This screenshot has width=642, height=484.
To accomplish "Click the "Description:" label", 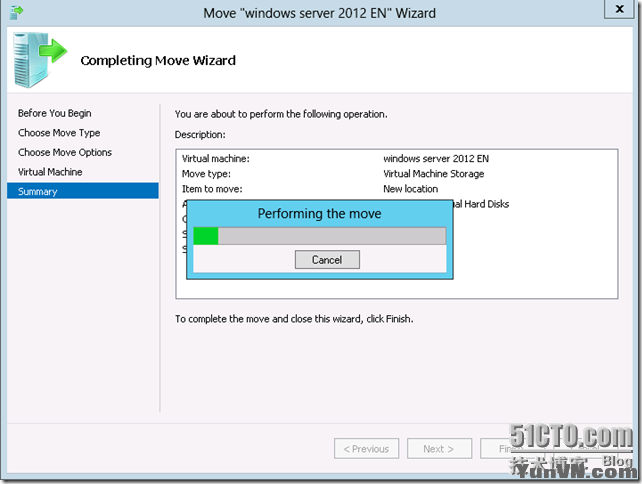I will click(200, 135).
